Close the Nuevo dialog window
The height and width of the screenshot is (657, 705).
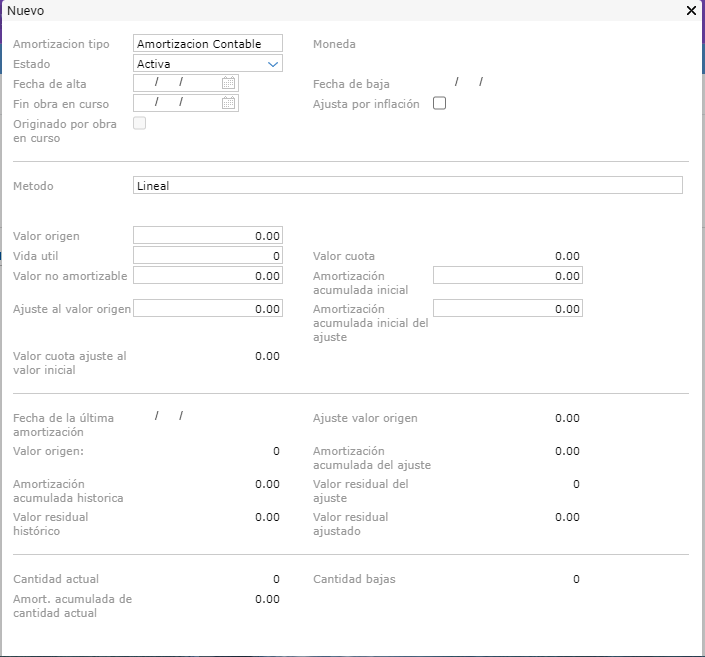691,10
